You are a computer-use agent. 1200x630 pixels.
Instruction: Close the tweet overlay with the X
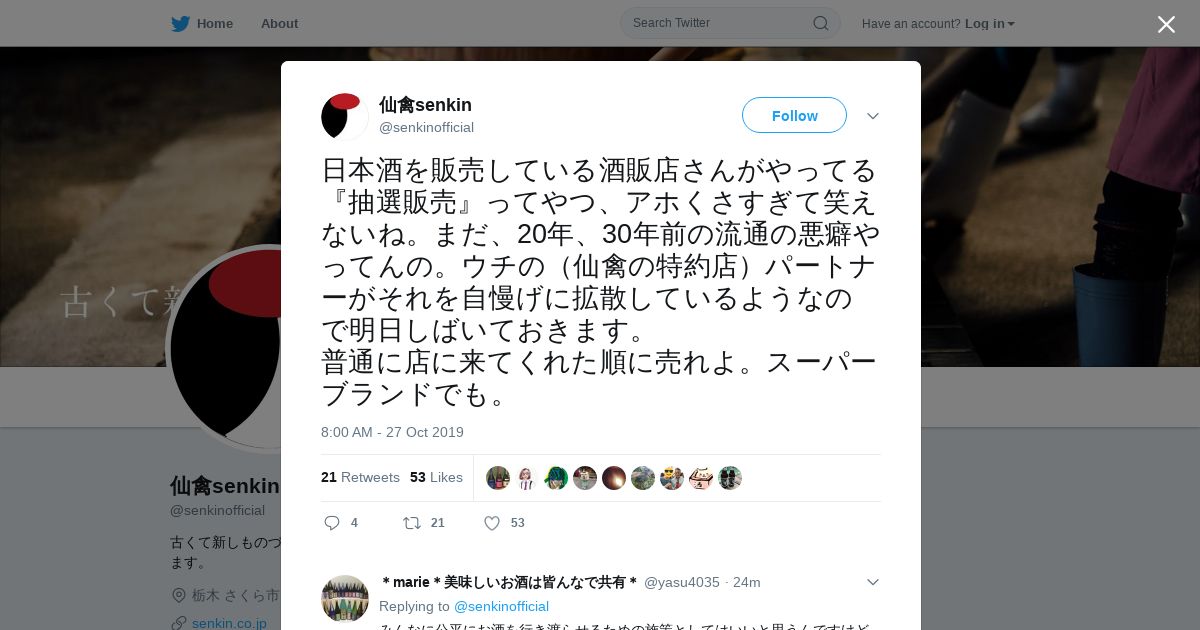1166,24
